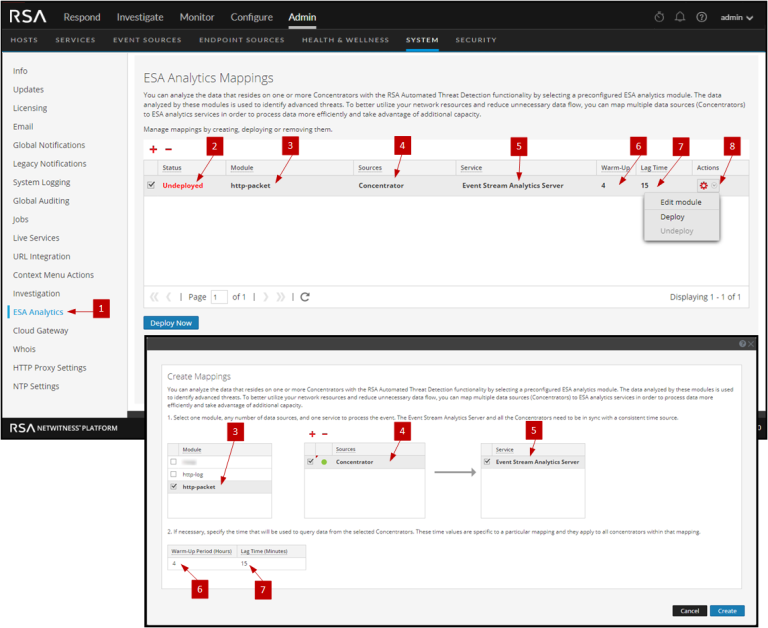Open the notifications bell icon
Viewport: 768px width, 628px height.
click(x=680, y=17)
